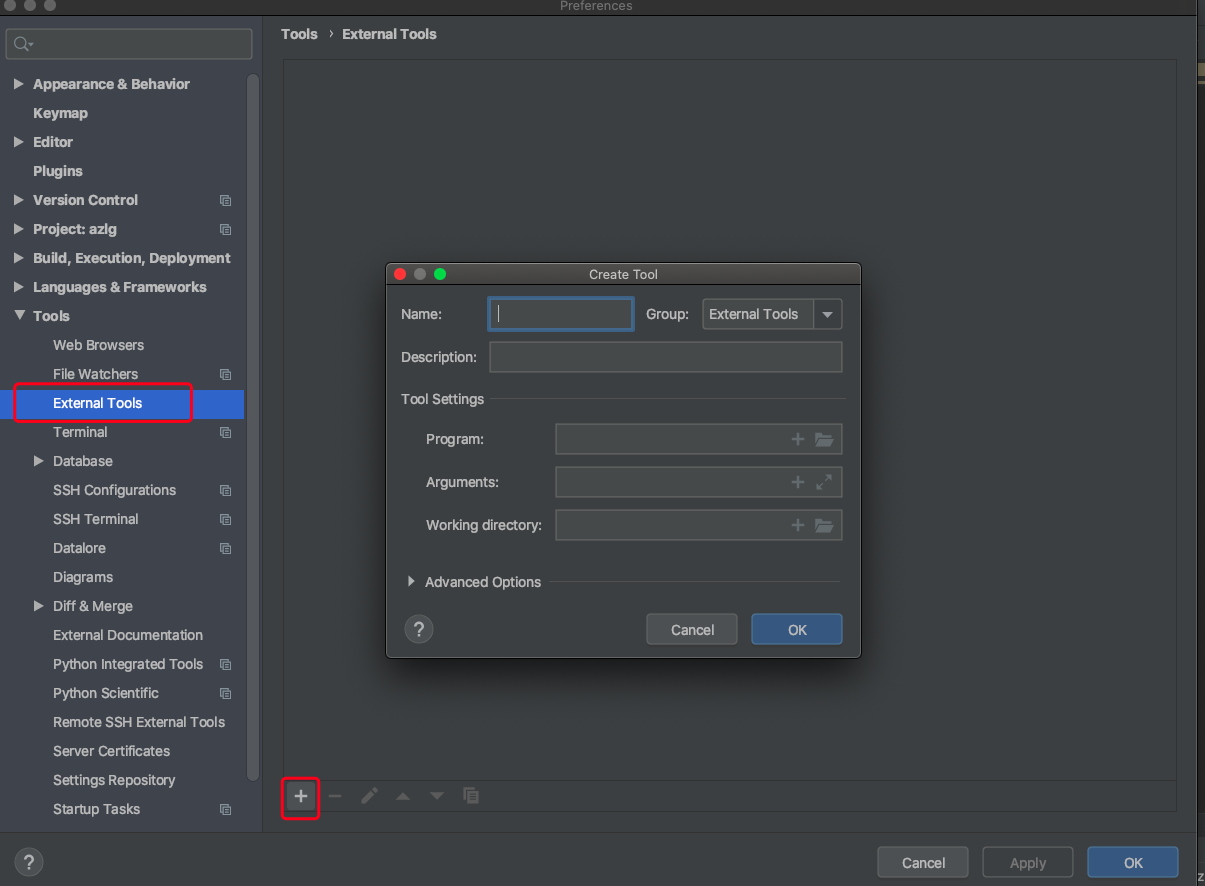Viewport: 1205px width, 886px height.
Task: Collapse the Tools tree node
Action: click(x=18, y=316)
